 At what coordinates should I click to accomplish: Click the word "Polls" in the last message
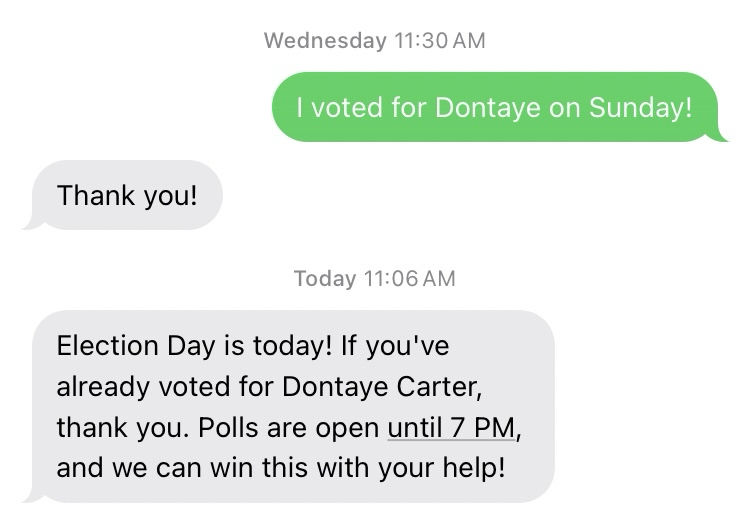[227, 427]
